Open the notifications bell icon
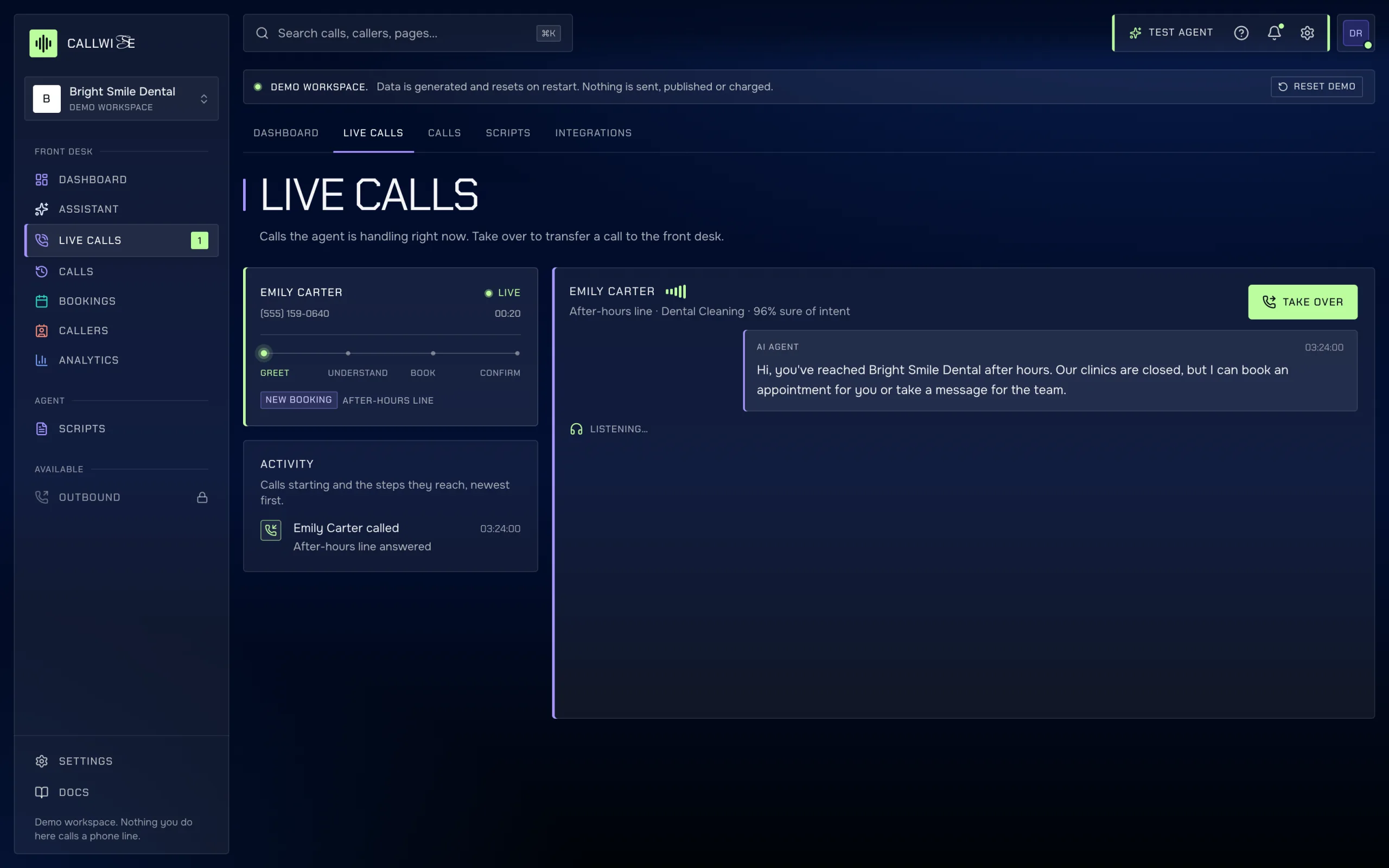 point(1274,33)
